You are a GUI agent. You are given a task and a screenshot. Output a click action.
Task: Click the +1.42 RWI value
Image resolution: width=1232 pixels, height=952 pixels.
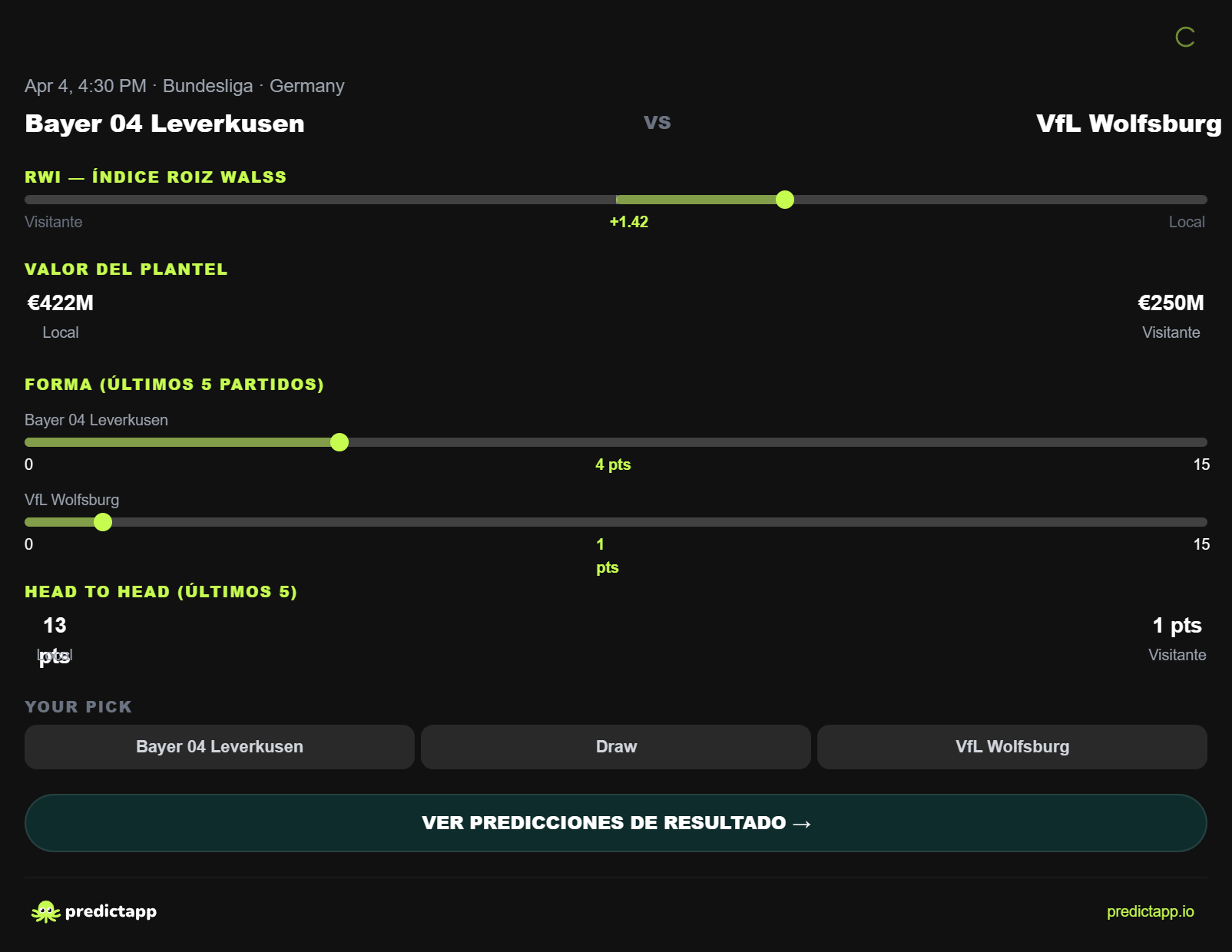click(x=628, y=222)
